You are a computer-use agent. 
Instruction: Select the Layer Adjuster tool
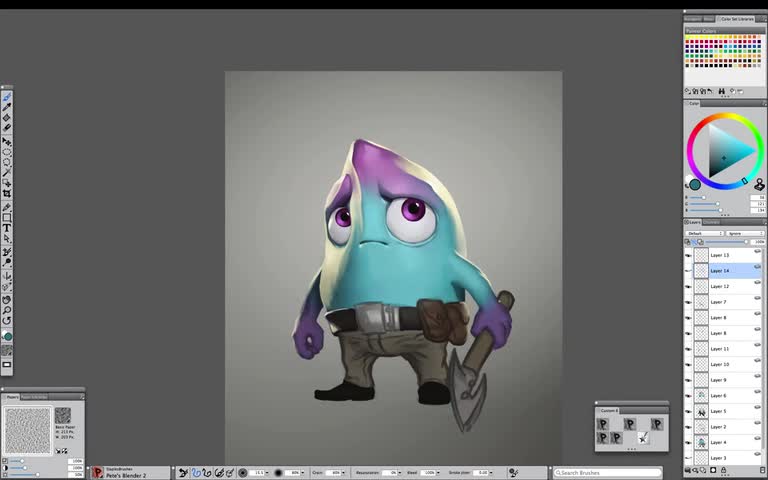click(7, 142)
